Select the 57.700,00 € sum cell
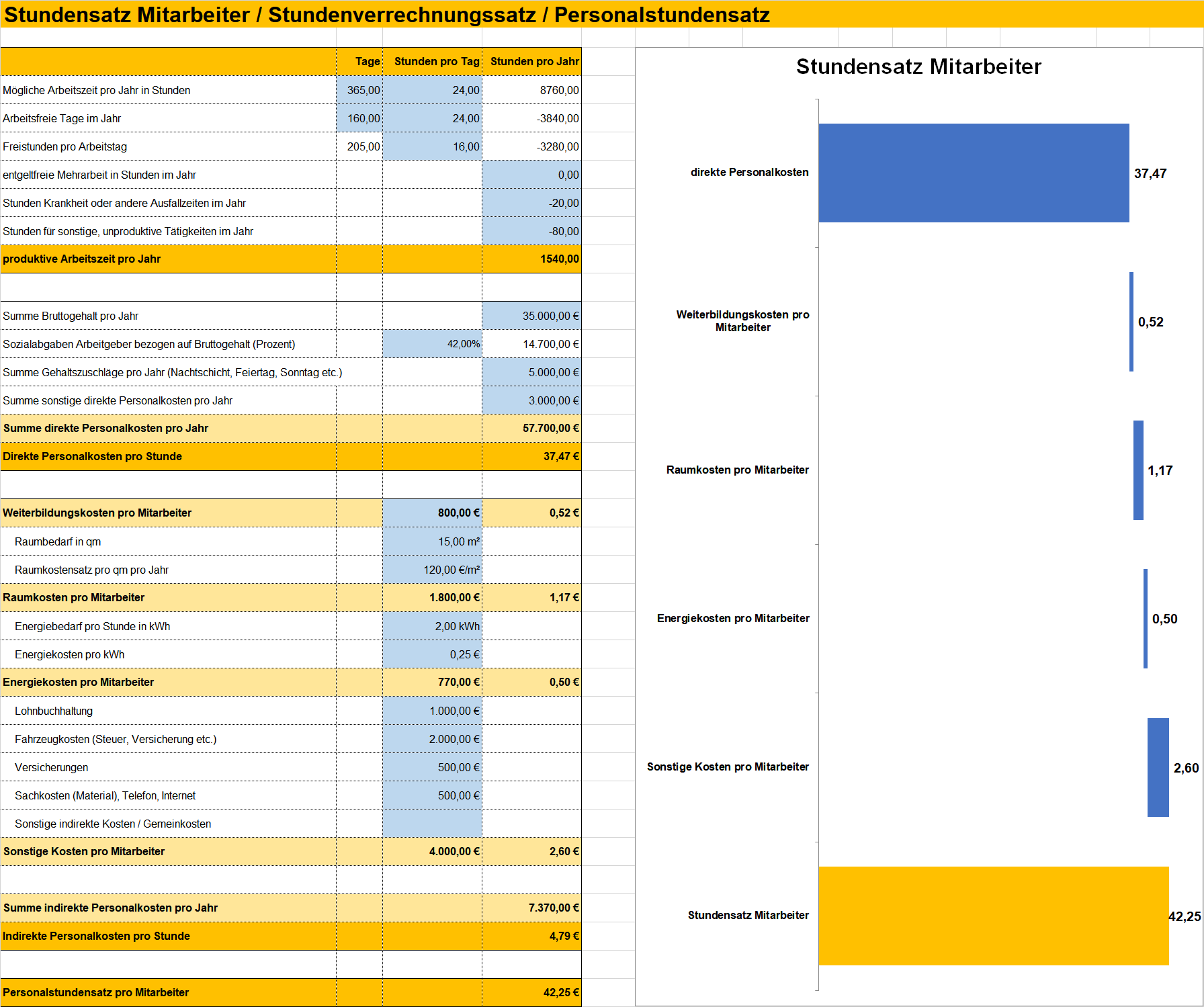 click(x=531, y=429)
